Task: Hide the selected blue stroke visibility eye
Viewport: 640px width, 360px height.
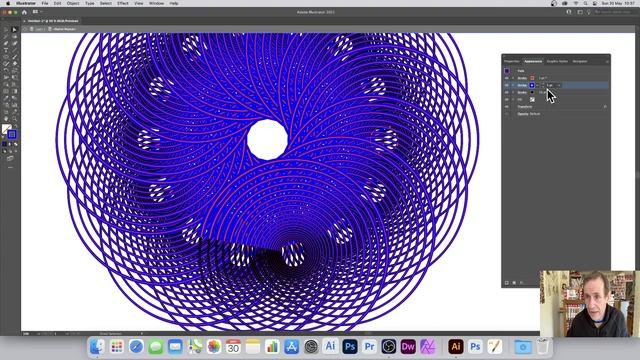Action: tap(507, 85)
